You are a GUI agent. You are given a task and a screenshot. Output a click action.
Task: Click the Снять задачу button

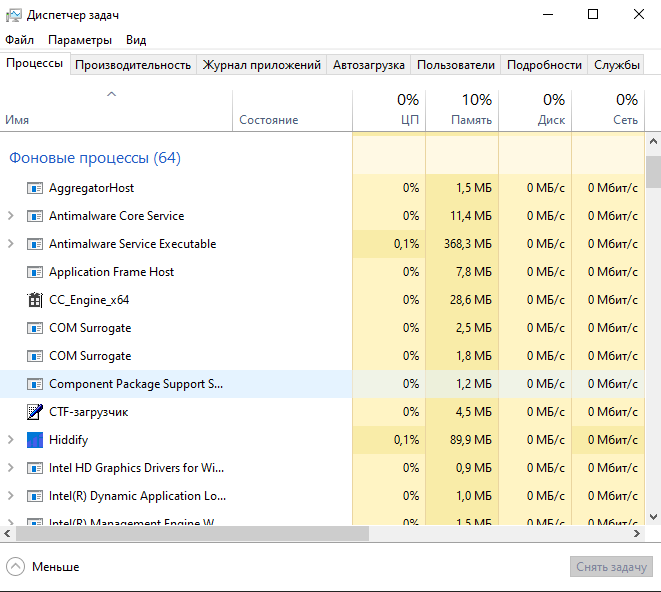coord(611,567)
